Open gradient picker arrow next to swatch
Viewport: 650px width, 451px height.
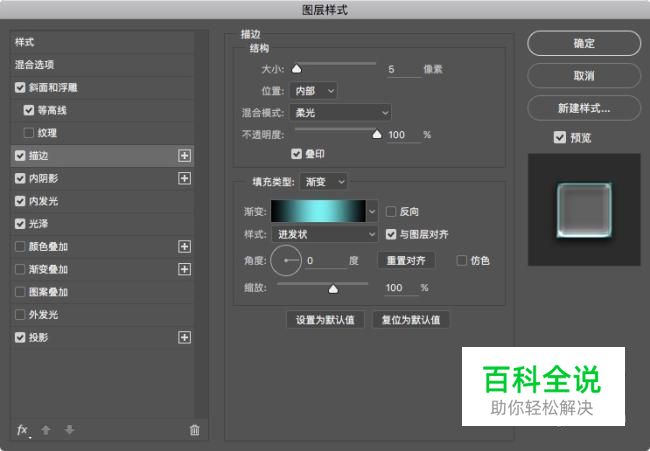[372, 211]
